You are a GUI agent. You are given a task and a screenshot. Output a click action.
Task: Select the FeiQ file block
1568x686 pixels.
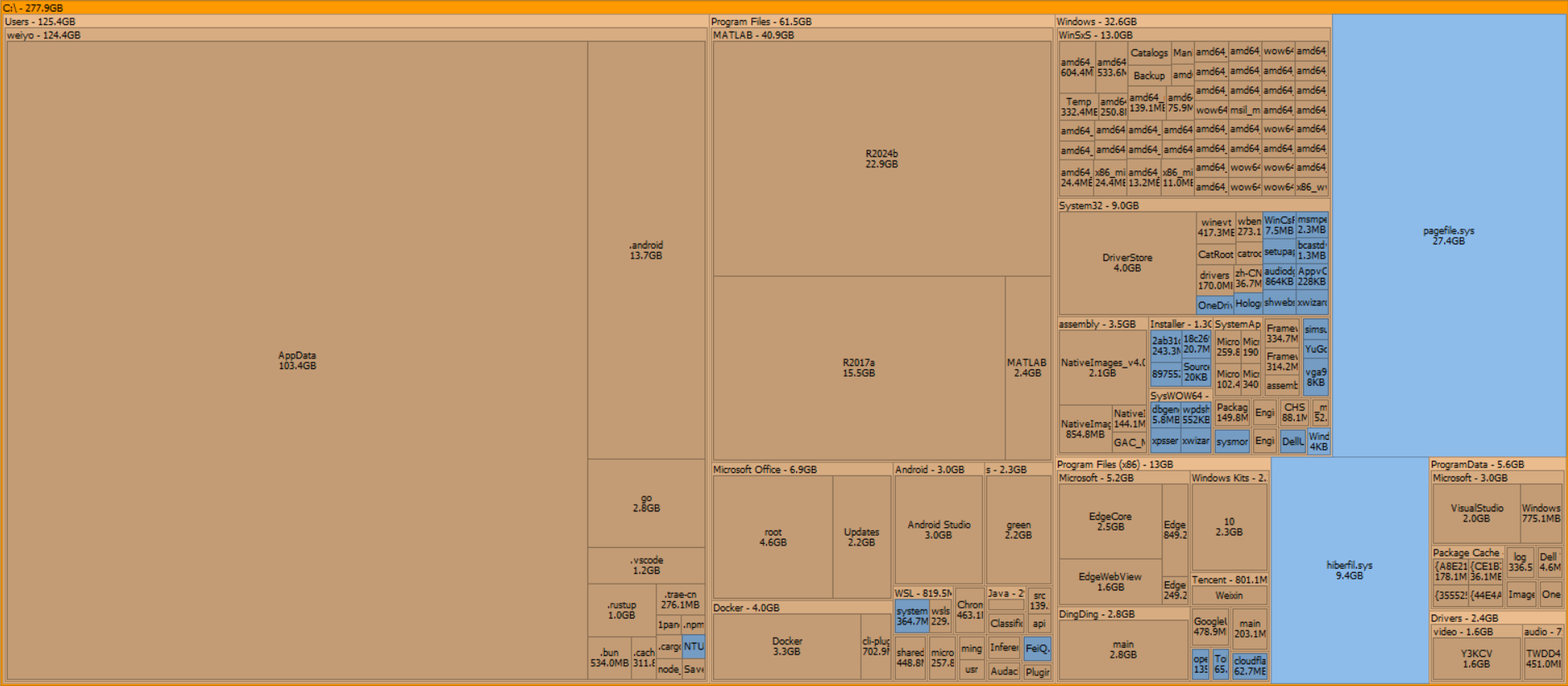[x=1037, y=649]
